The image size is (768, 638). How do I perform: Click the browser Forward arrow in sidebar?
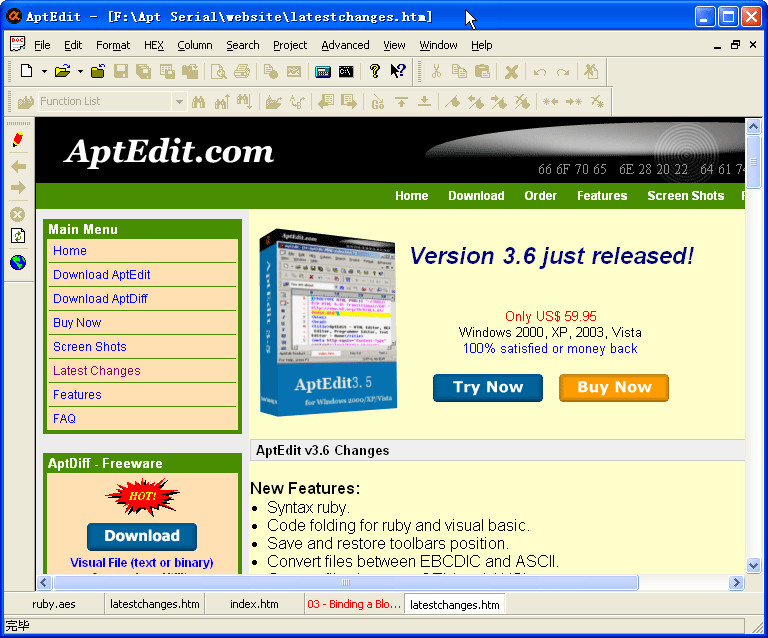coord(18,188)
